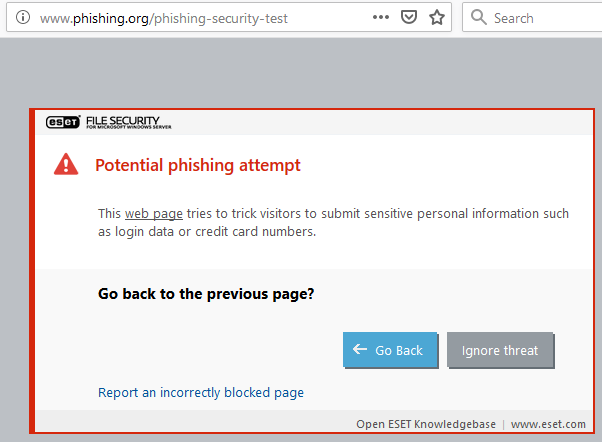602x442 pixels.
Task: Select the phishing.org URL in the address bar
Action: tap(164, 18)
